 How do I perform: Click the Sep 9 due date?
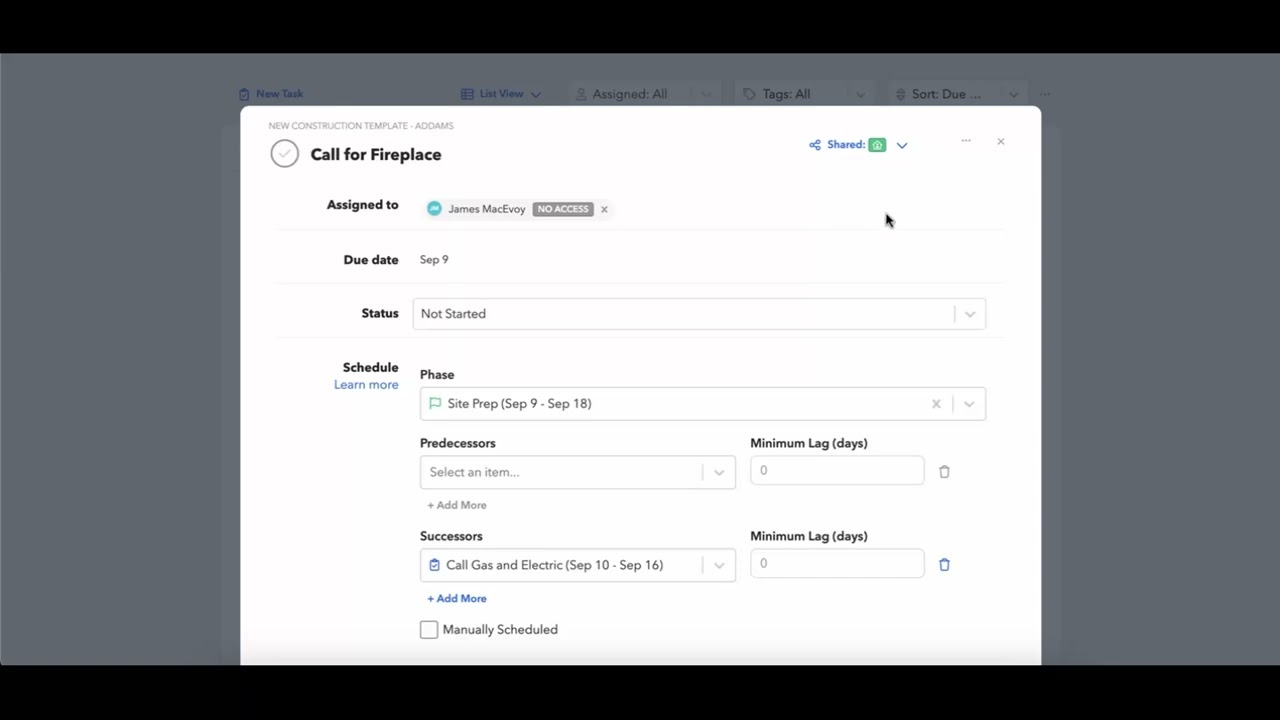434,259
